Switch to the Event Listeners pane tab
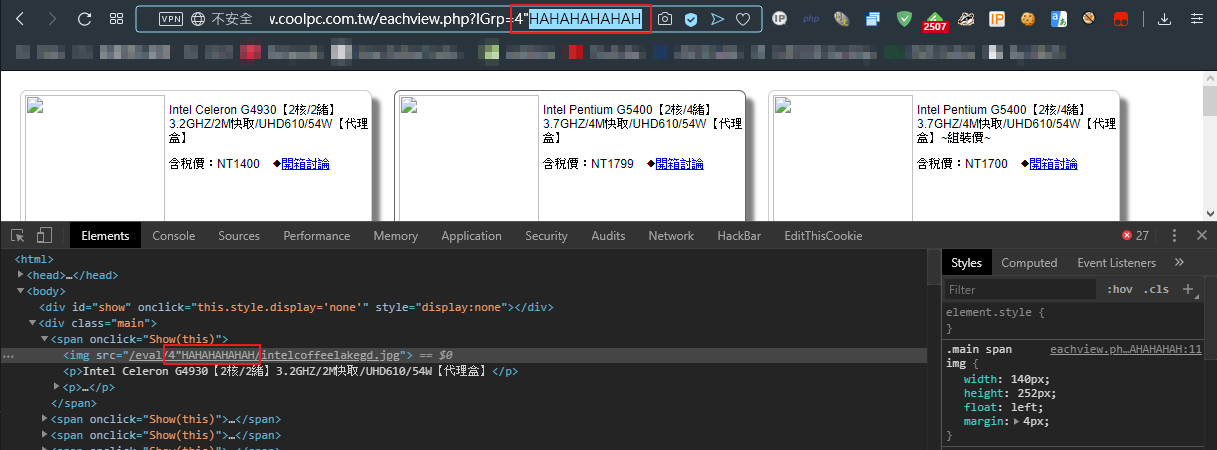The width and height of the screenshot is (1217, 450). 1116,263
